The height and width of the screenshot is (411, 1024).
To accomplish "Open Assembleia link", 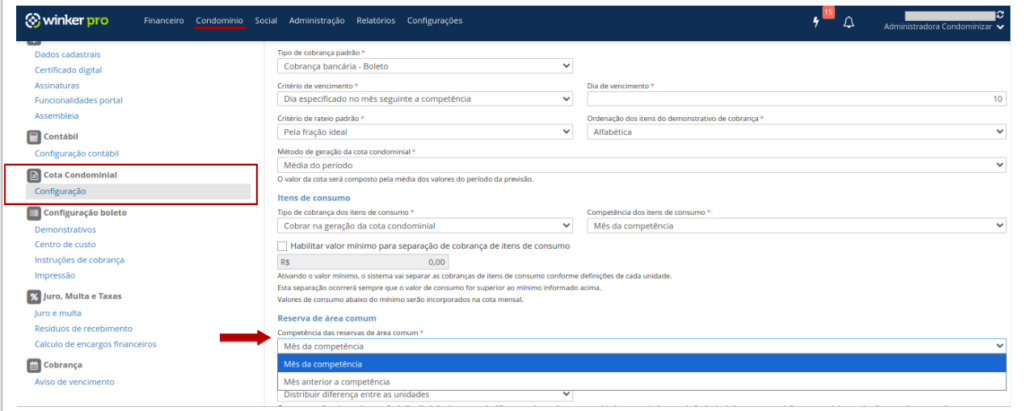I will (56, 116).
